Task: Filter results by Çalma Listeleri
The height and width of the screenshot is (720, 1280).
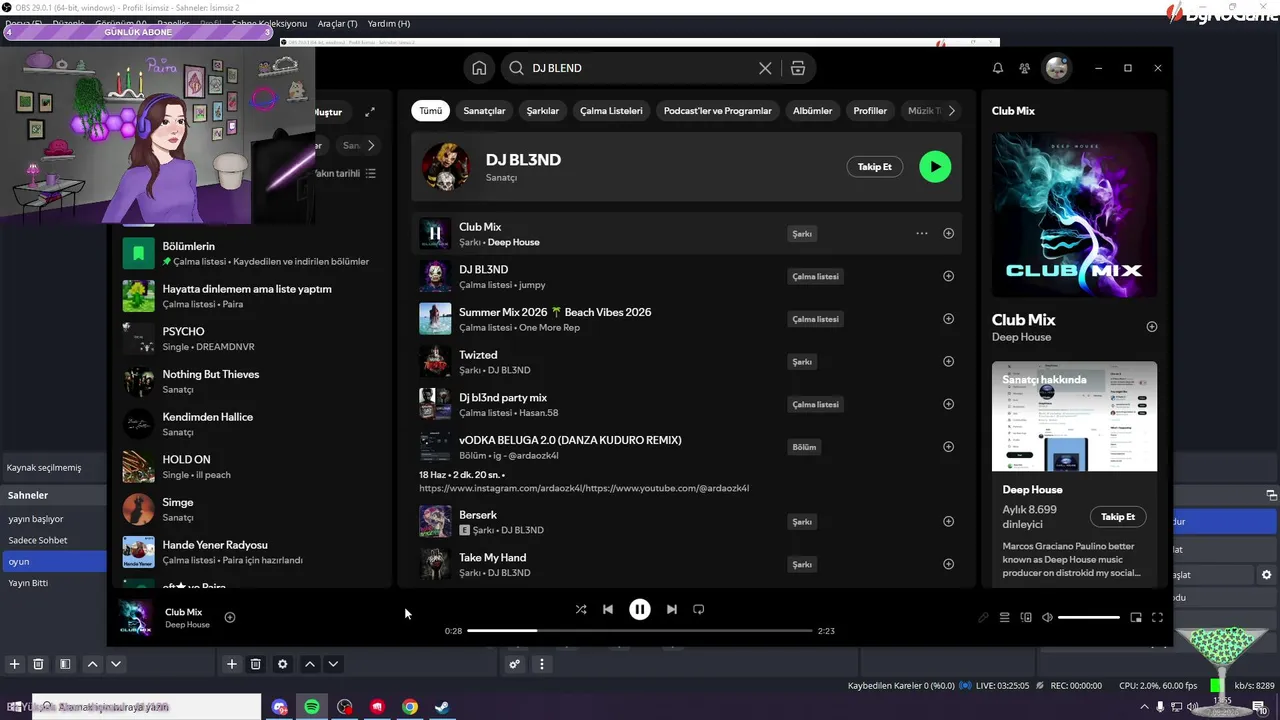Action: (x=611, y=111)
